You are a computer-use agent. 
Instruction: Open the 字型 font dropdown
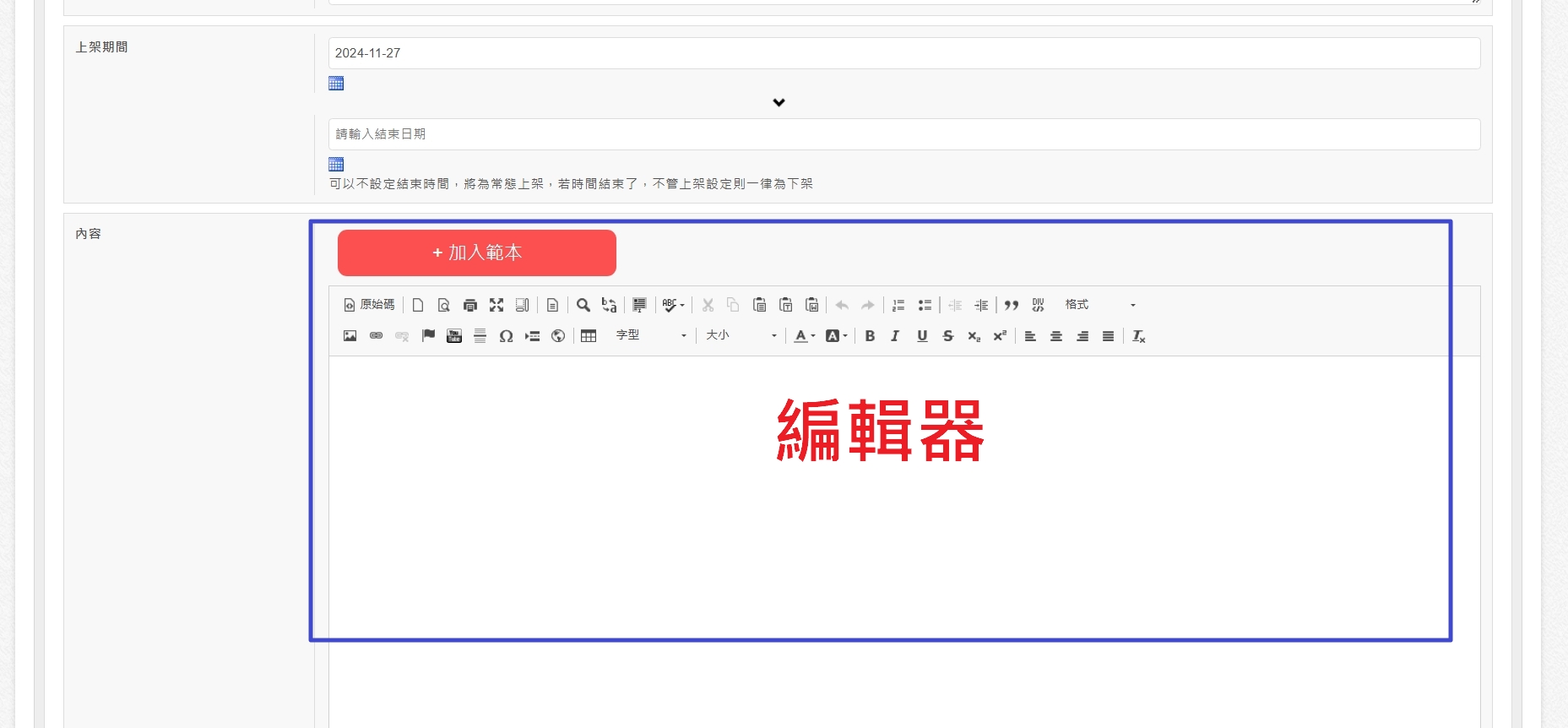coord(651,336)
